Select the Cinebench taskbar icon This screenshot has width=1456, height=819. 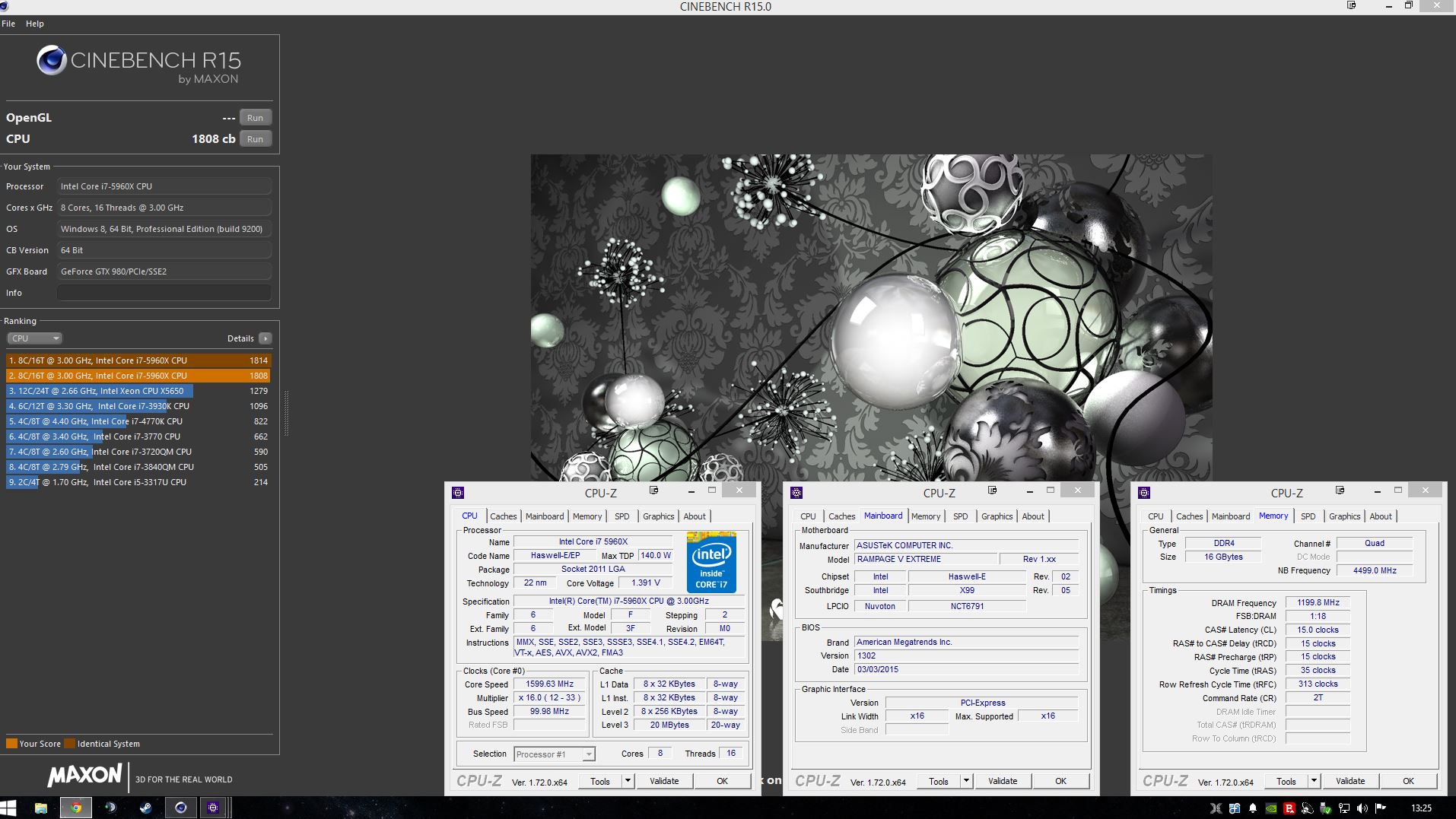click(x=180, y=808)
